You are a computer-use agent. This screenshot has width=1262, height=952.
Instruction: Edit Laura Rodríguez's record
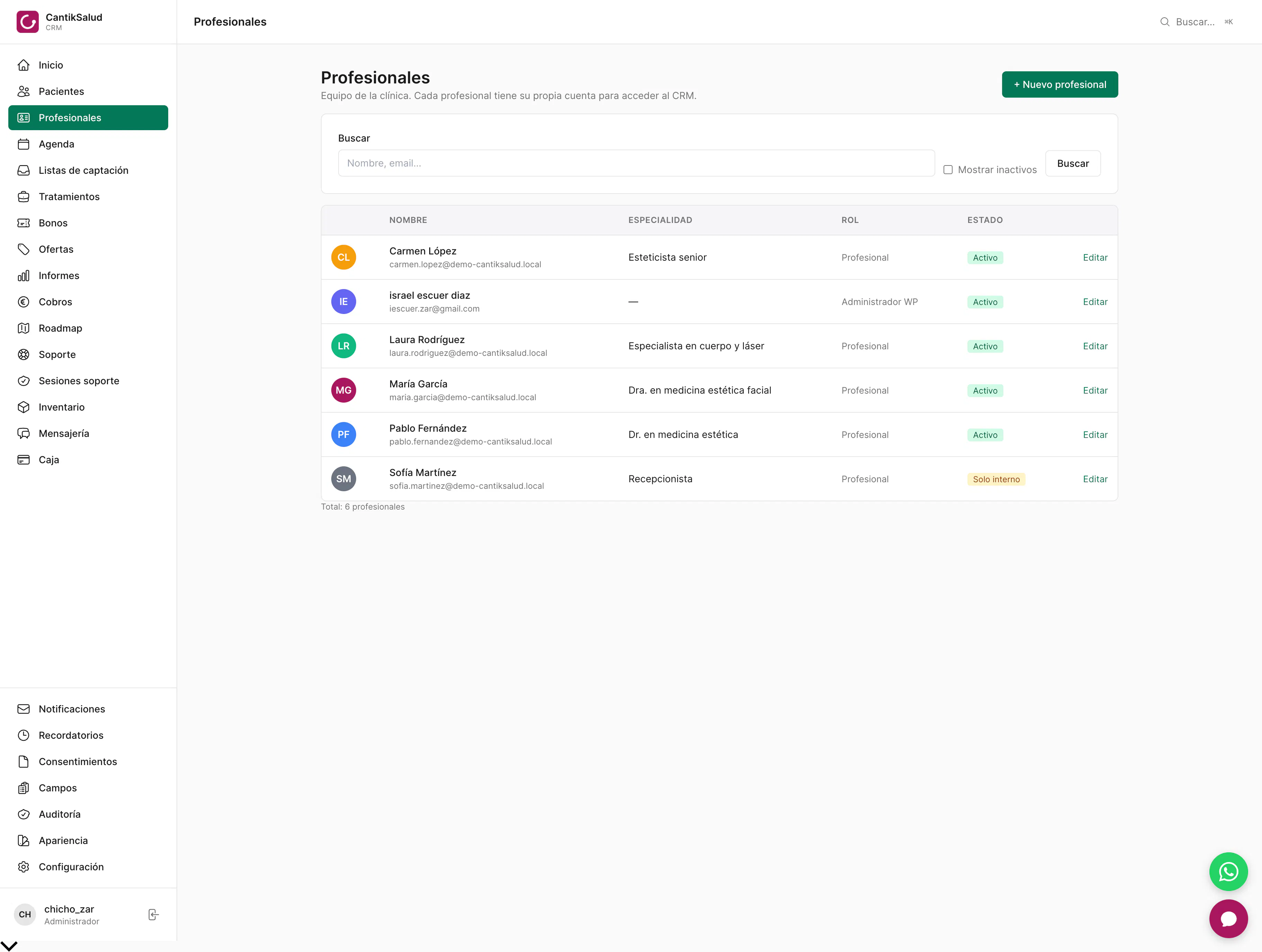[1095, 346]
